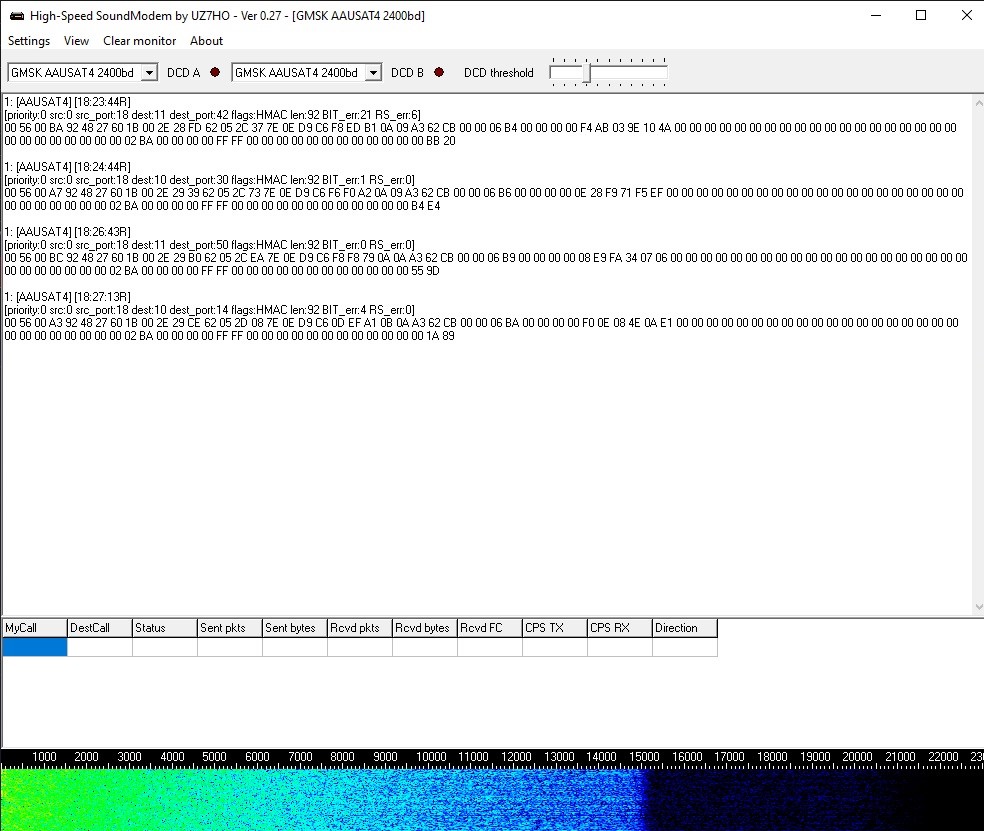Viewport: 984px width, 831px height.
Task: Click Clear monitor to empty the packet log
Action: [139, 41]
